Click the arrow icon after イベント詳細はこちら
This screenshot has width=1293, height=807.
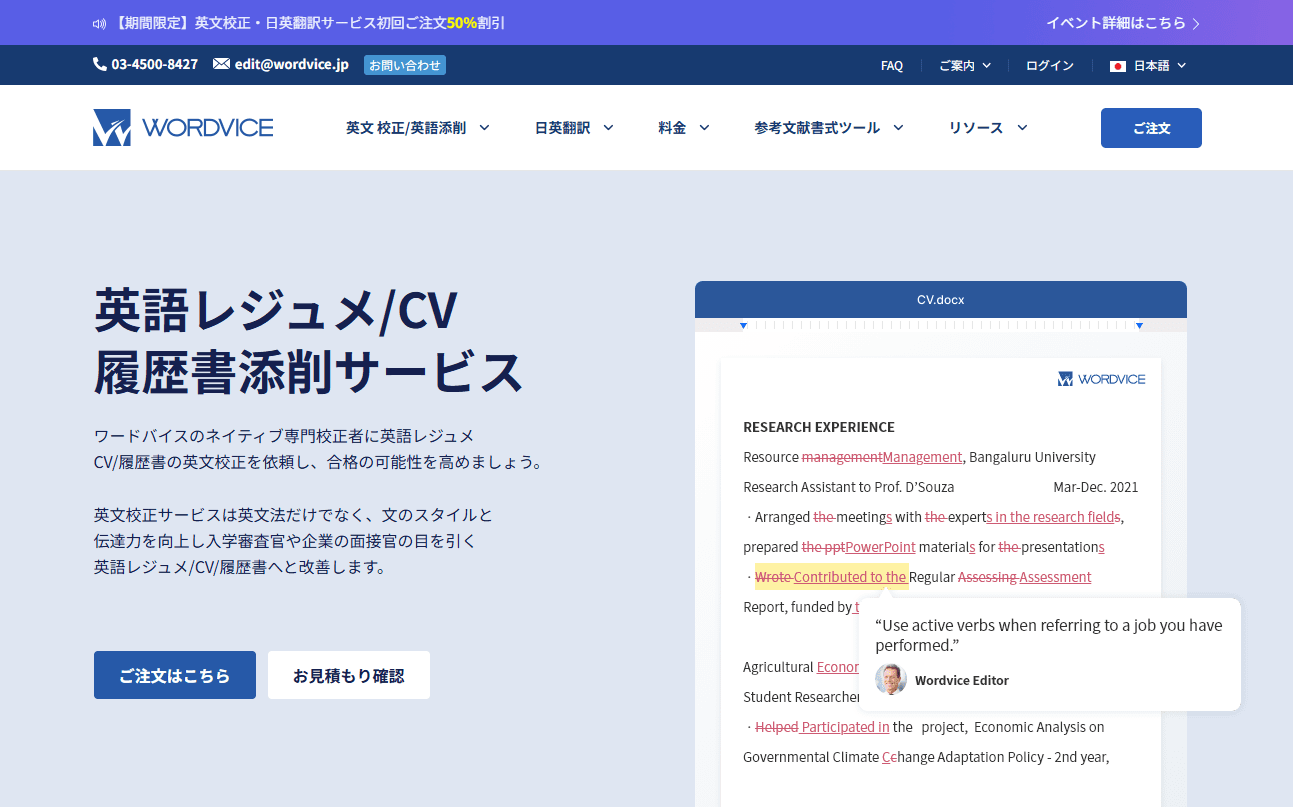(x=1196, y=21)
